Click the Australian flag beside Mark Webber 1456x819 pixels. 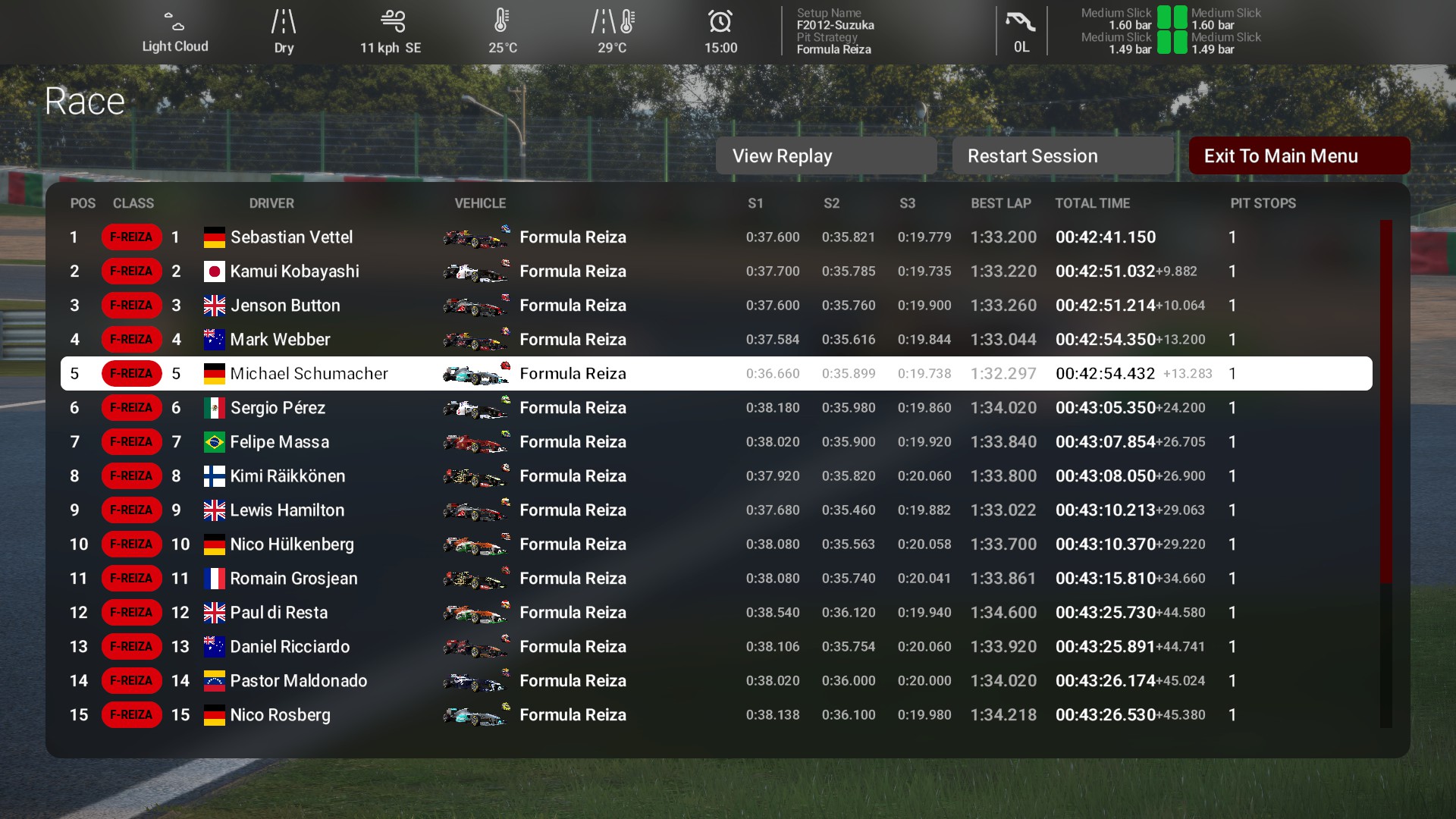tap(215, 340)
